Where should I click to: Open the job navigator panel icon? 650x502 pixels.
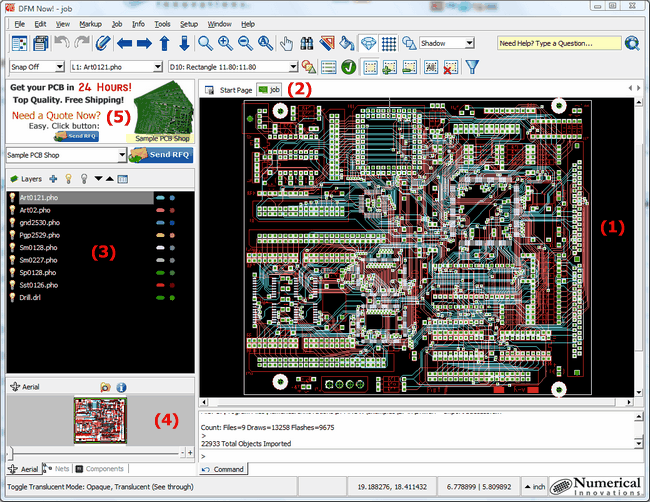pyautogui.click(x=19, y=43)
